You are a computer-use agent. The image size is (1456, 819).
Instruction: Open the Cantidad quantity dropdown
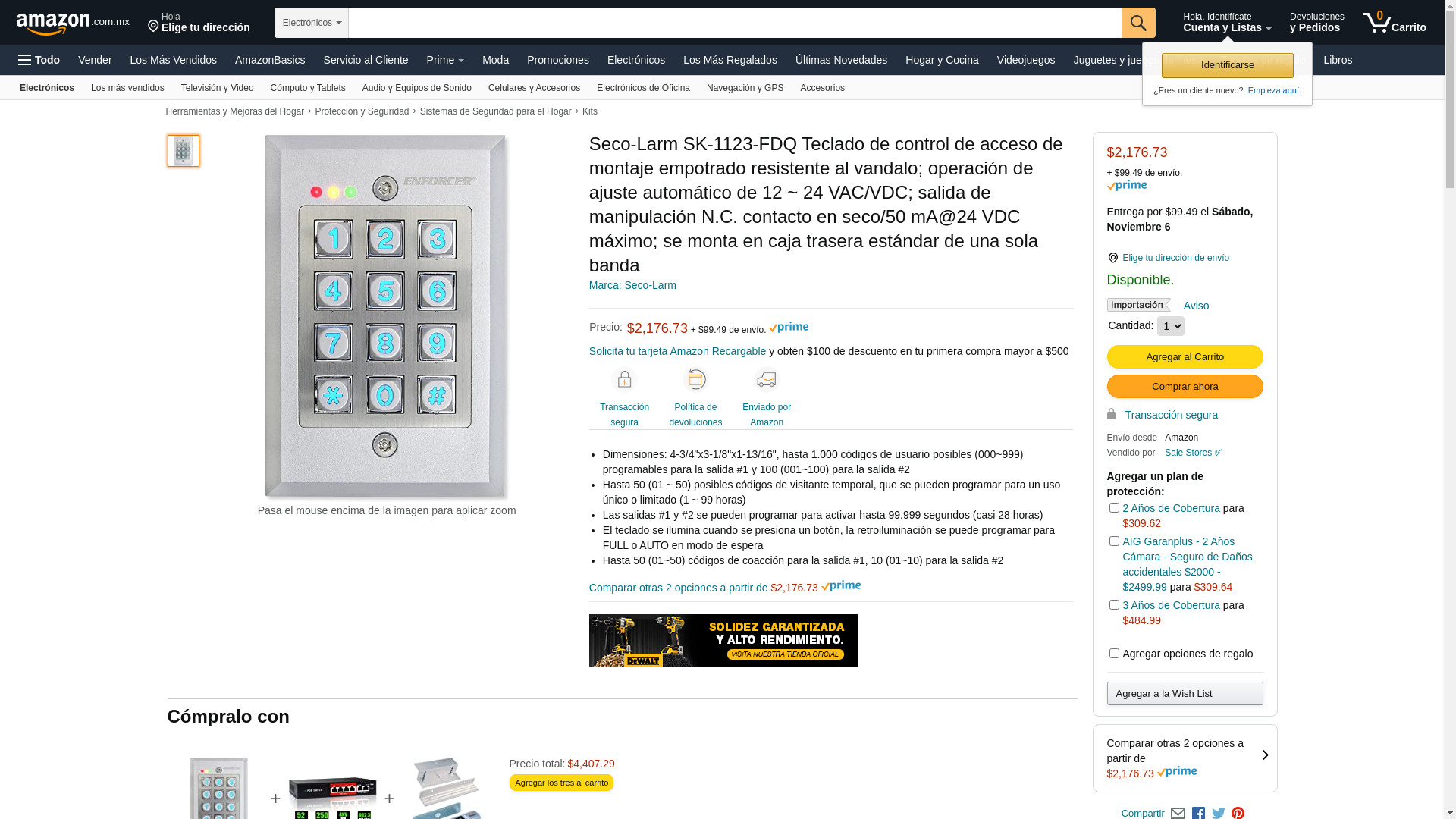point(1170,326)
